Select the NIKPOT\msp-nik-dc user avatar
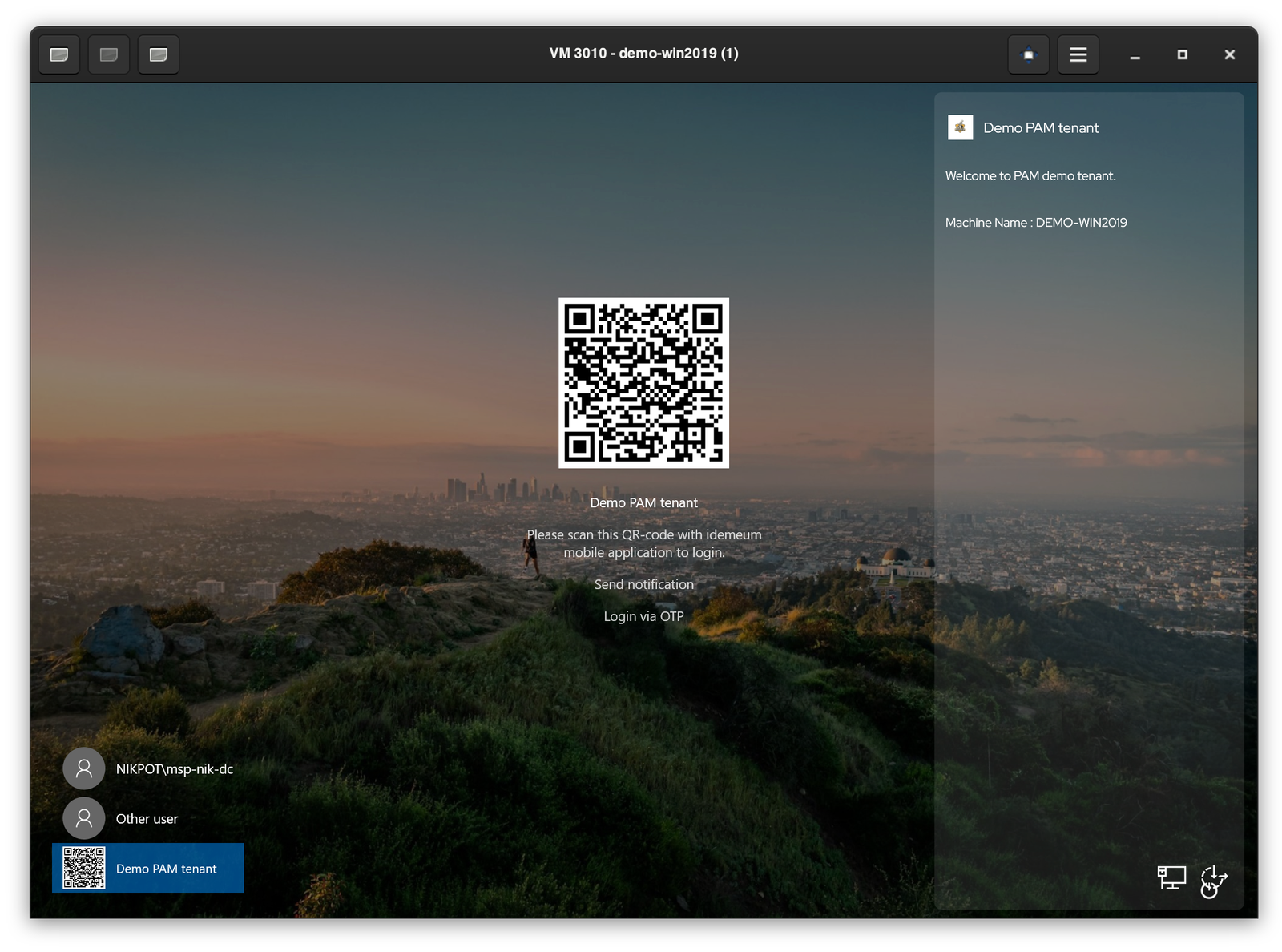The width and height of the screenshot is (1282, 952). (84, 769)
